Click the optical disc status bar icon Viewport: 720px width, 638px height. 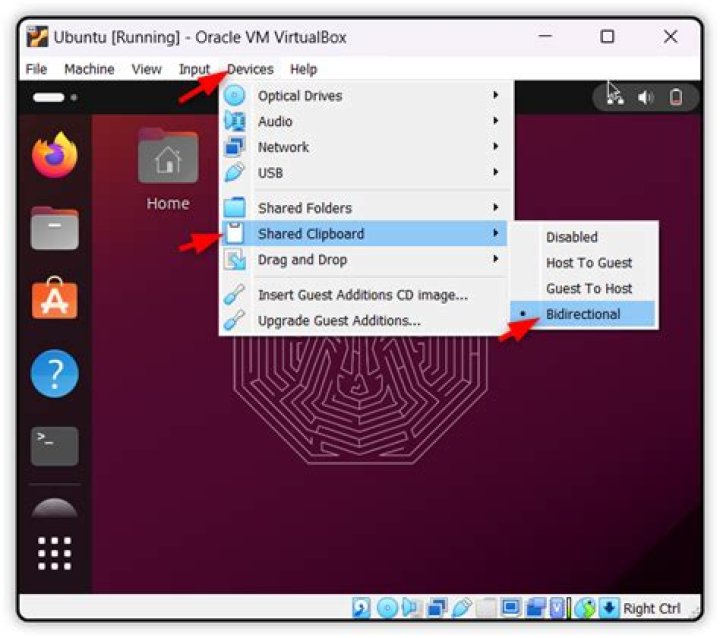pos(387,608)
